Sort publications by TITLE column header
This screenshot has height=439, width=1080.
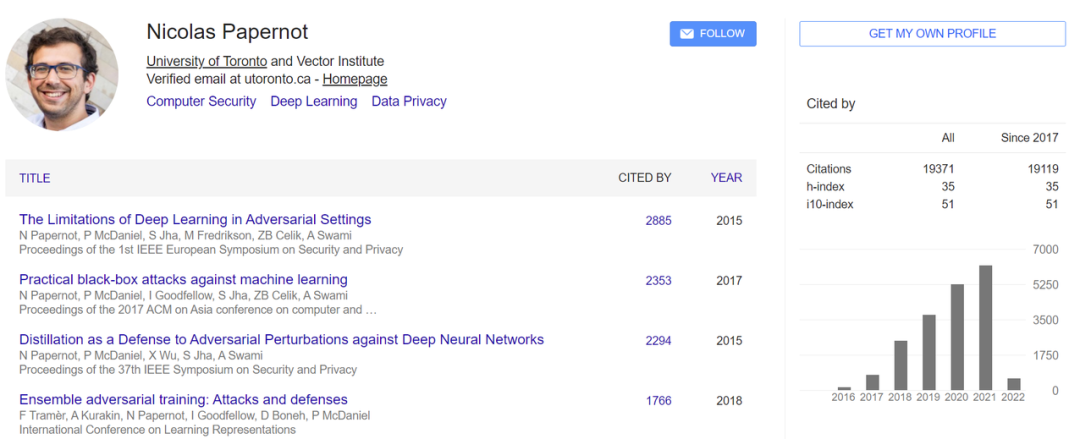[x=34, y=178]
